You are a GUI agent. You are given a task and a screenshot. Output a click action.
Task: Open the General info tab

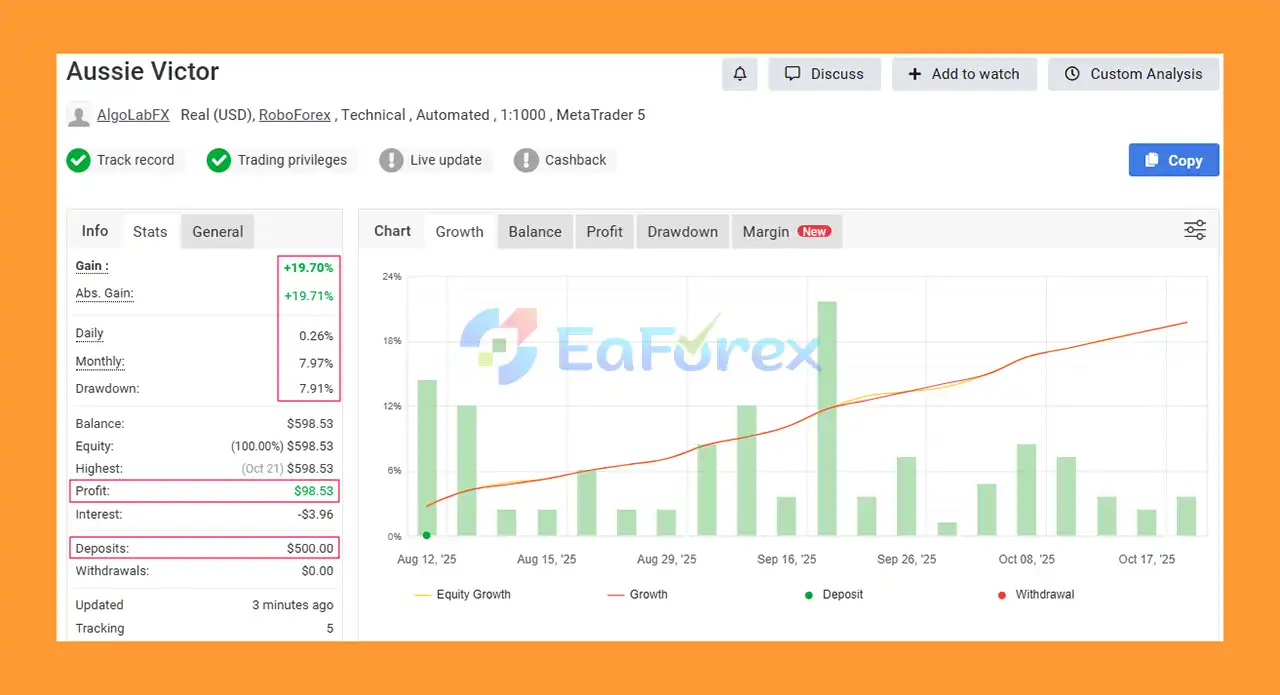click(217, 232)
